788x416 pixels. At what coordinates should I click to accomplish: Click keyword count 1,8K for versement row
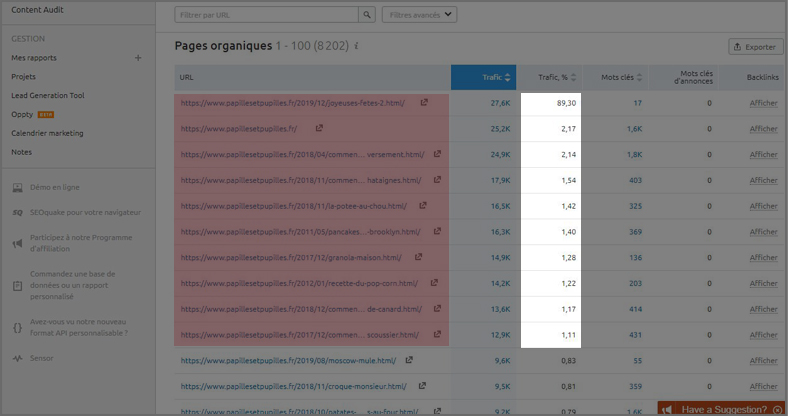click(x=634, y=155)
